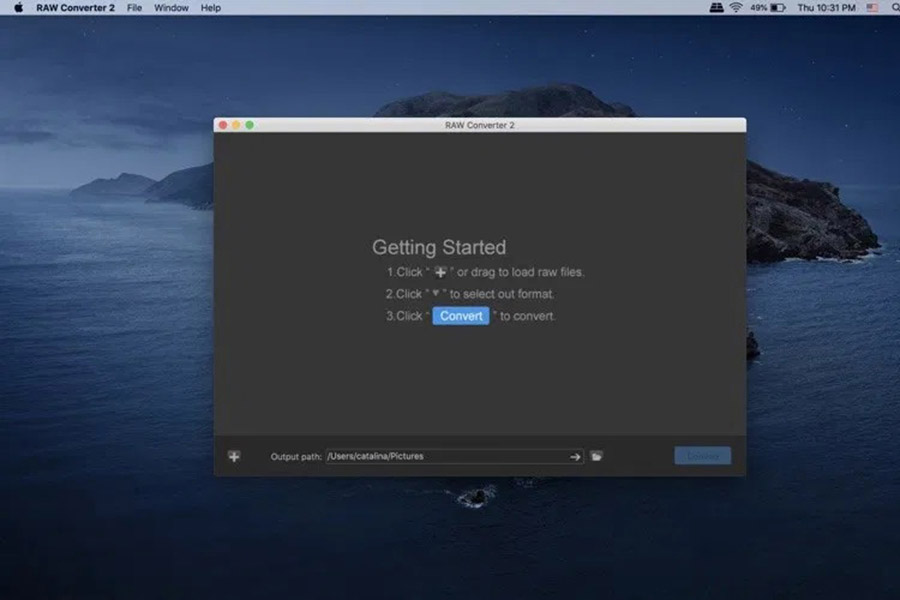The width and height of the screenshot is (900, 600).
Task: Click the arrow inside the output path field
Action: (x=575, y=456)
